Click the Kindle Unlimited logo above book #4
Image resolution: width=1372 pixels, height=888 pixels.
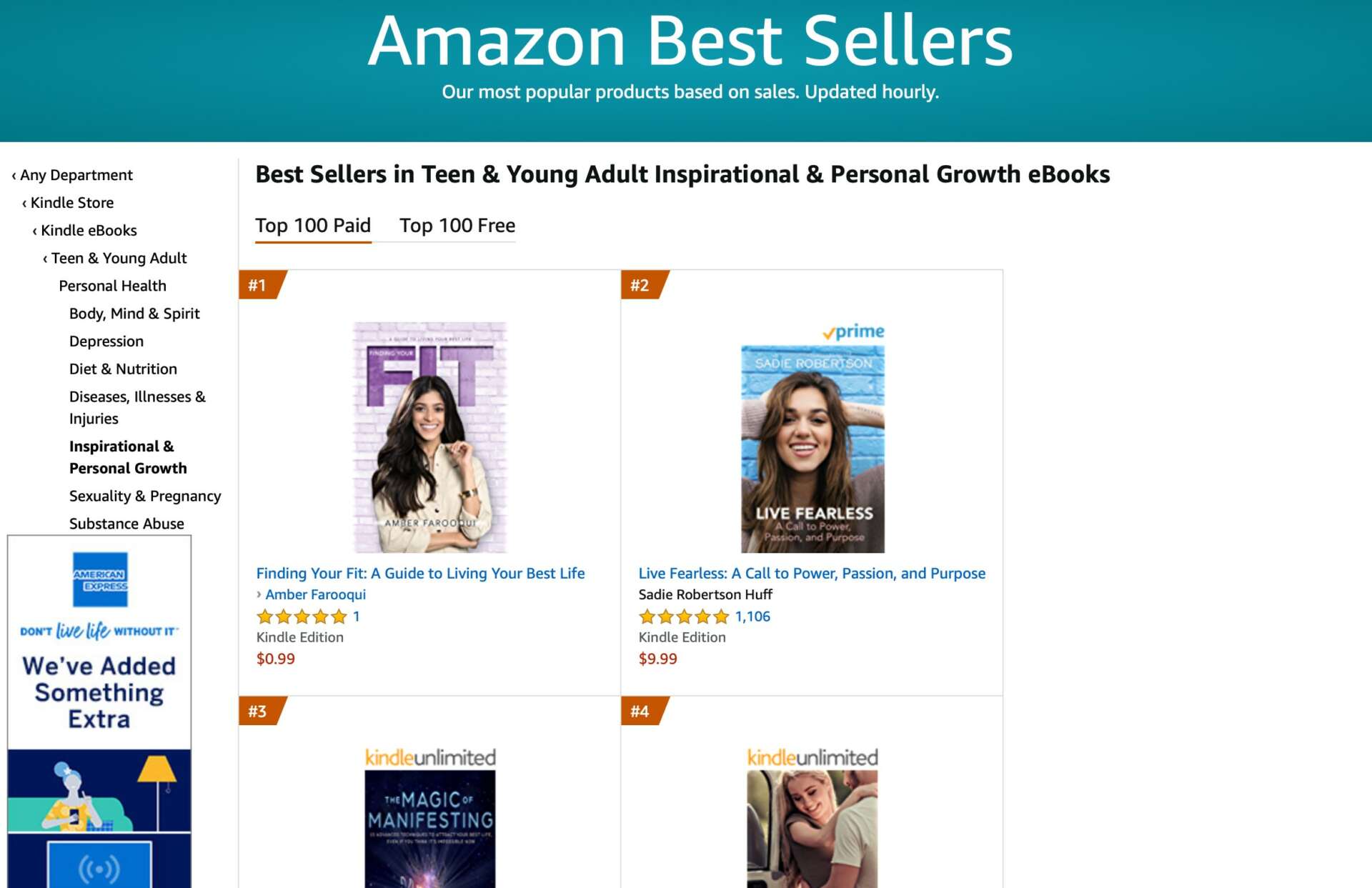tap(812, 757)
